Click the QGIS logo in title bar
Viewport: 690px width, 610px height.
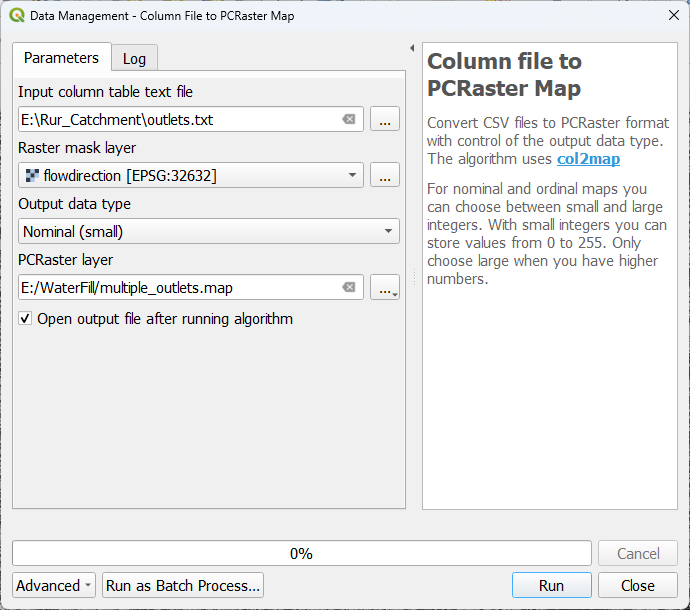15,15
